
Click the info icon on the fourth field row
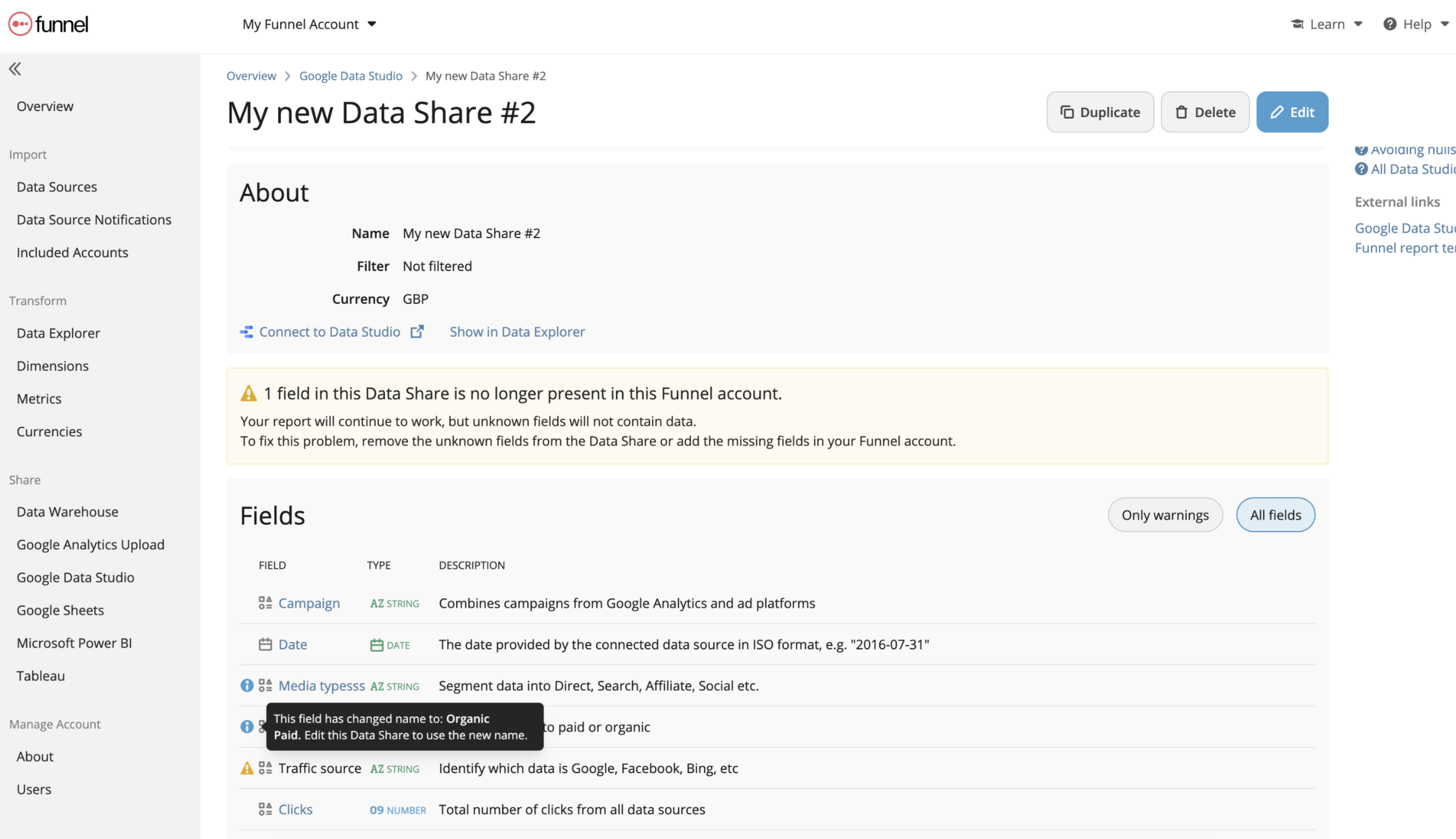(x=246, y=726)
